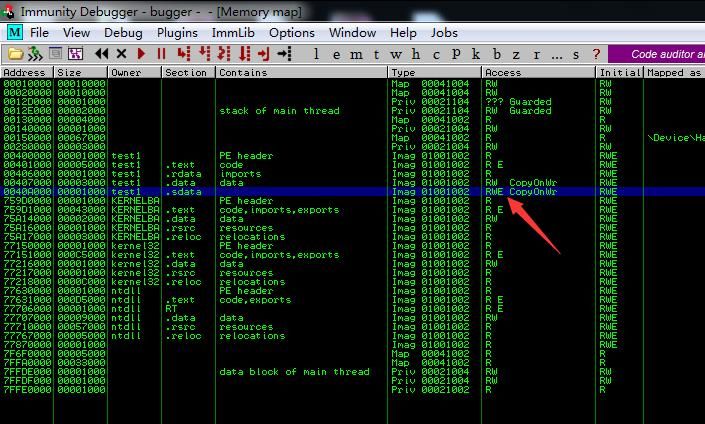Sort by the Type column header

[x=434, y=72]
